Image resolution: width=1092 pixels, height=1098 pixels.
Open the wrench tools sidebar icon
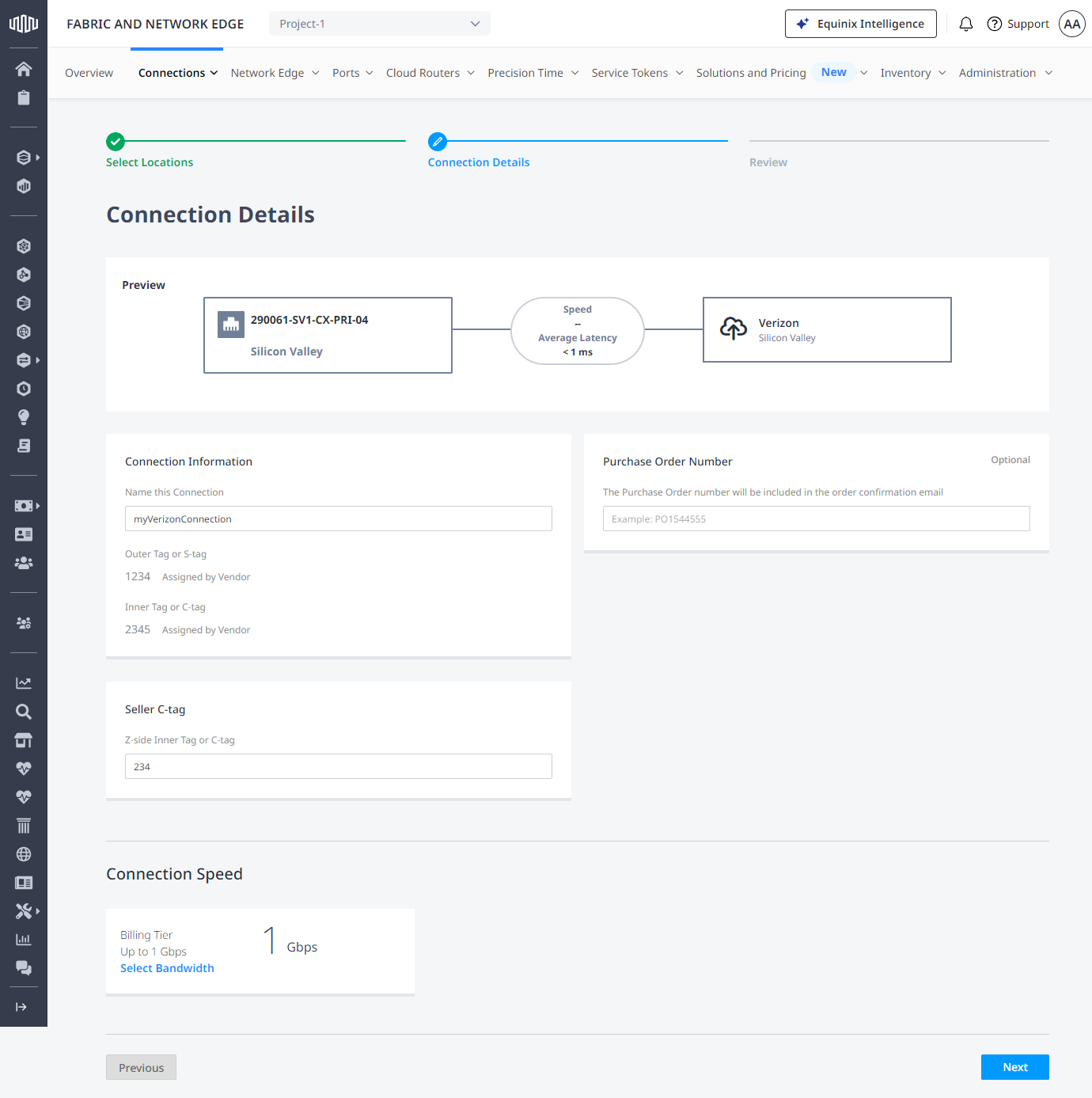pos(24,911)
